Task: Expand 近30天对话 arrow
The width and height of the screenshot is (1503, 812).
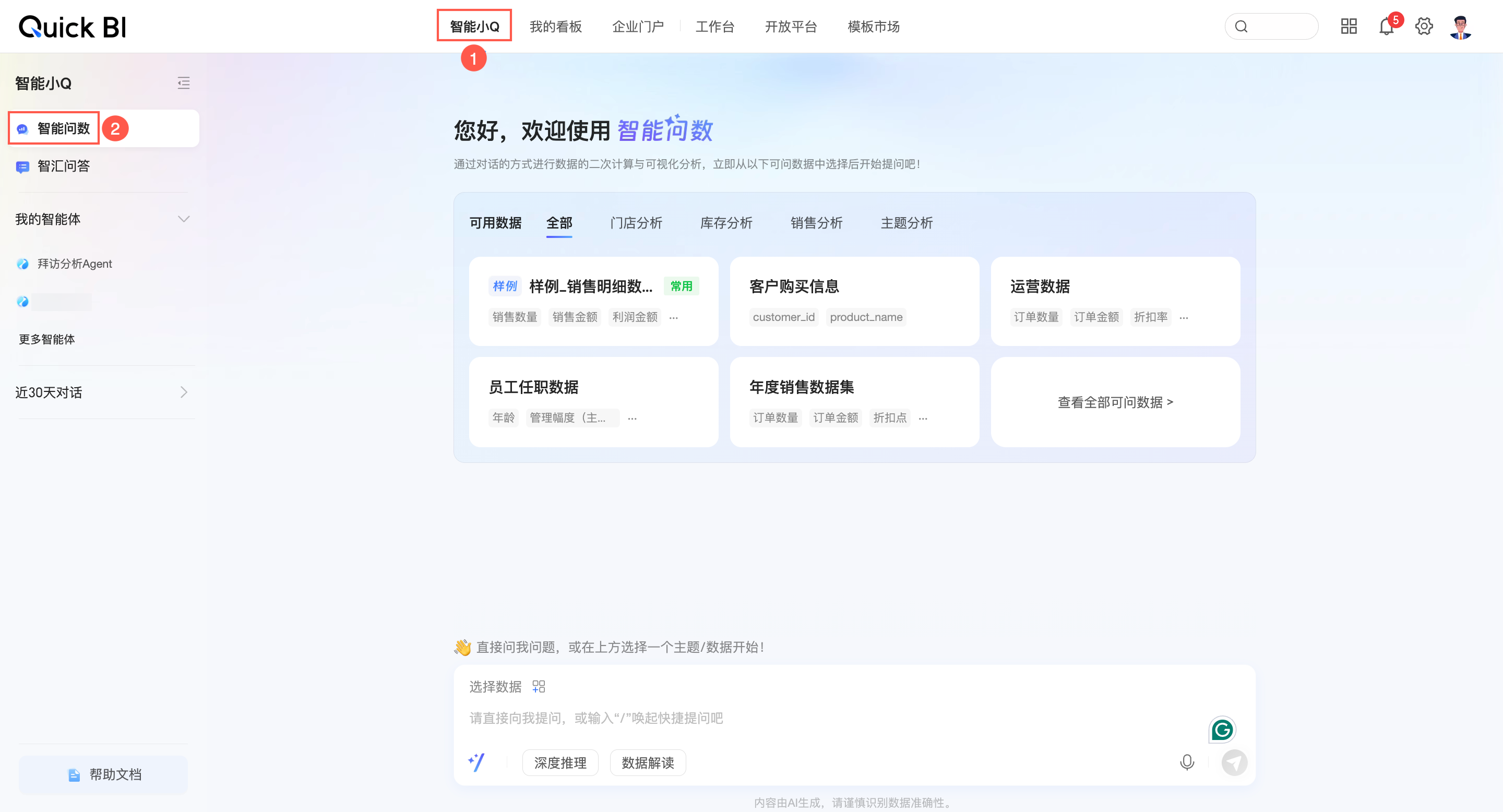Action: [184, 392]
